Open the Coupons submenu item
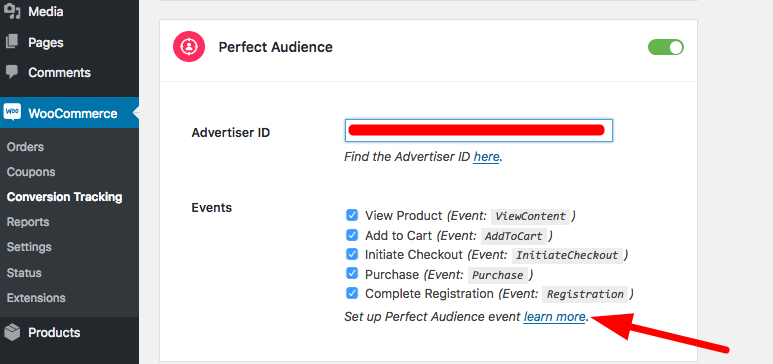The width and height of the screenshot is (773, 364). [31, 172]
